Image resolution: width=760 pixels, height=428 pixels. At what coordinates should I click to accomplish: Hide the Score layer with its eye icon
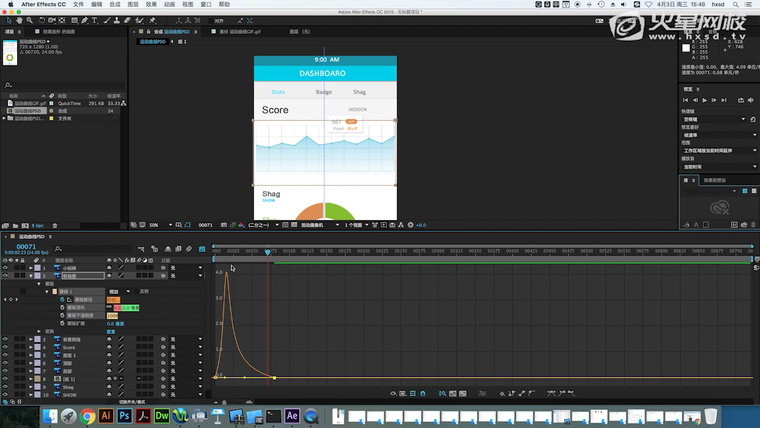pyautogui.click(x=5, y=347)
